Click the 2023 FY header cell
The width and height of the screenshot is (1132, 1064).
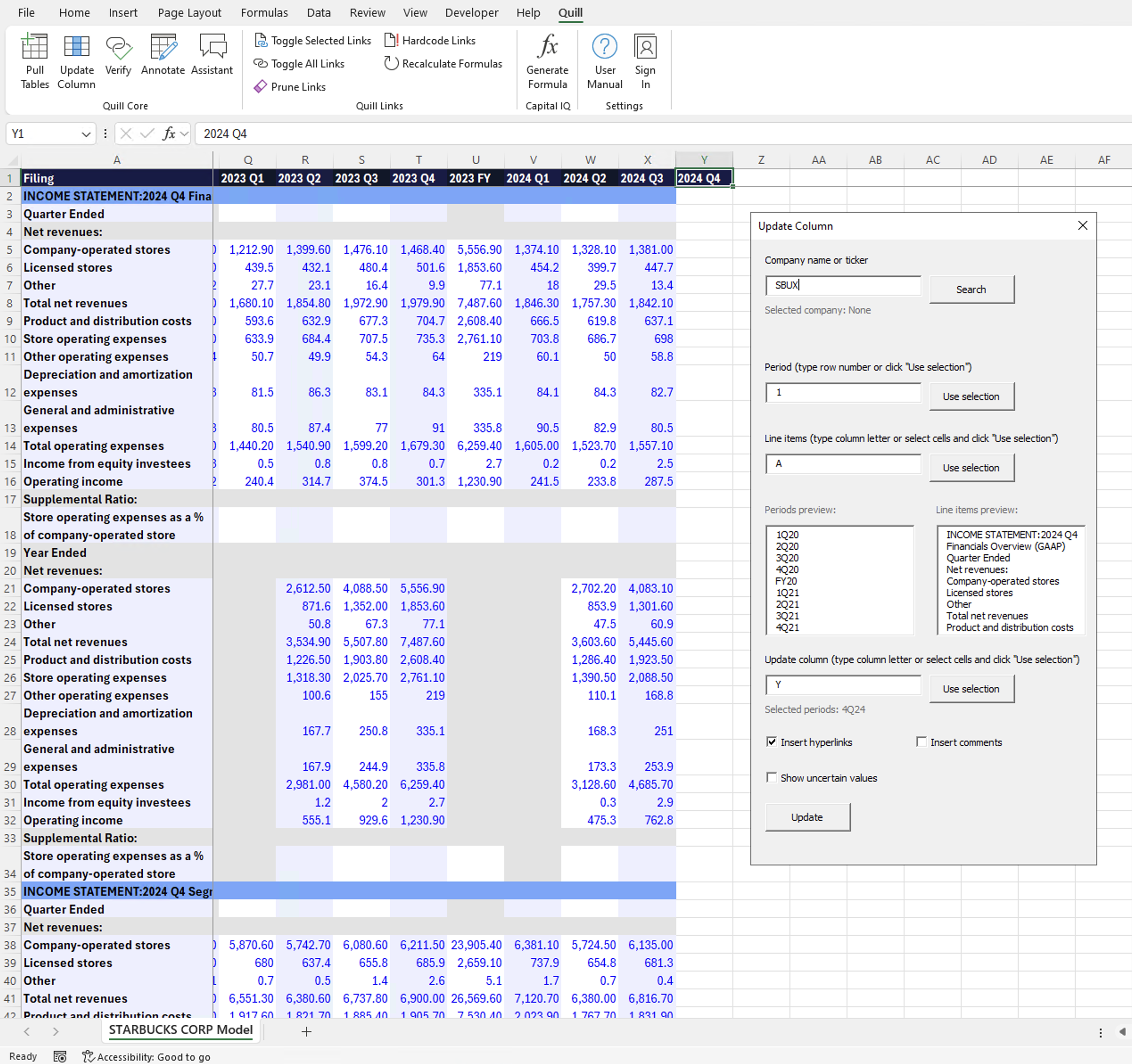click(475, 178)
